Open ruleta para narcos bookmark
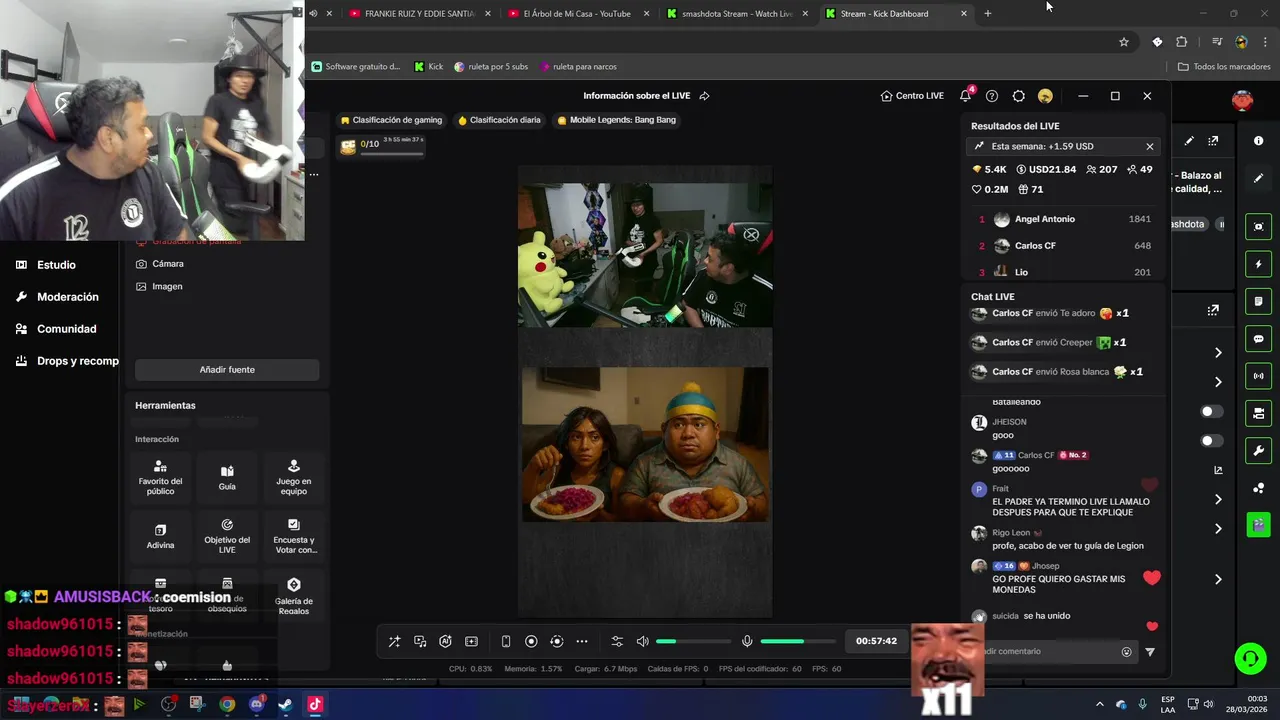This screenshot has width=1280, height=720. point(578,67)
